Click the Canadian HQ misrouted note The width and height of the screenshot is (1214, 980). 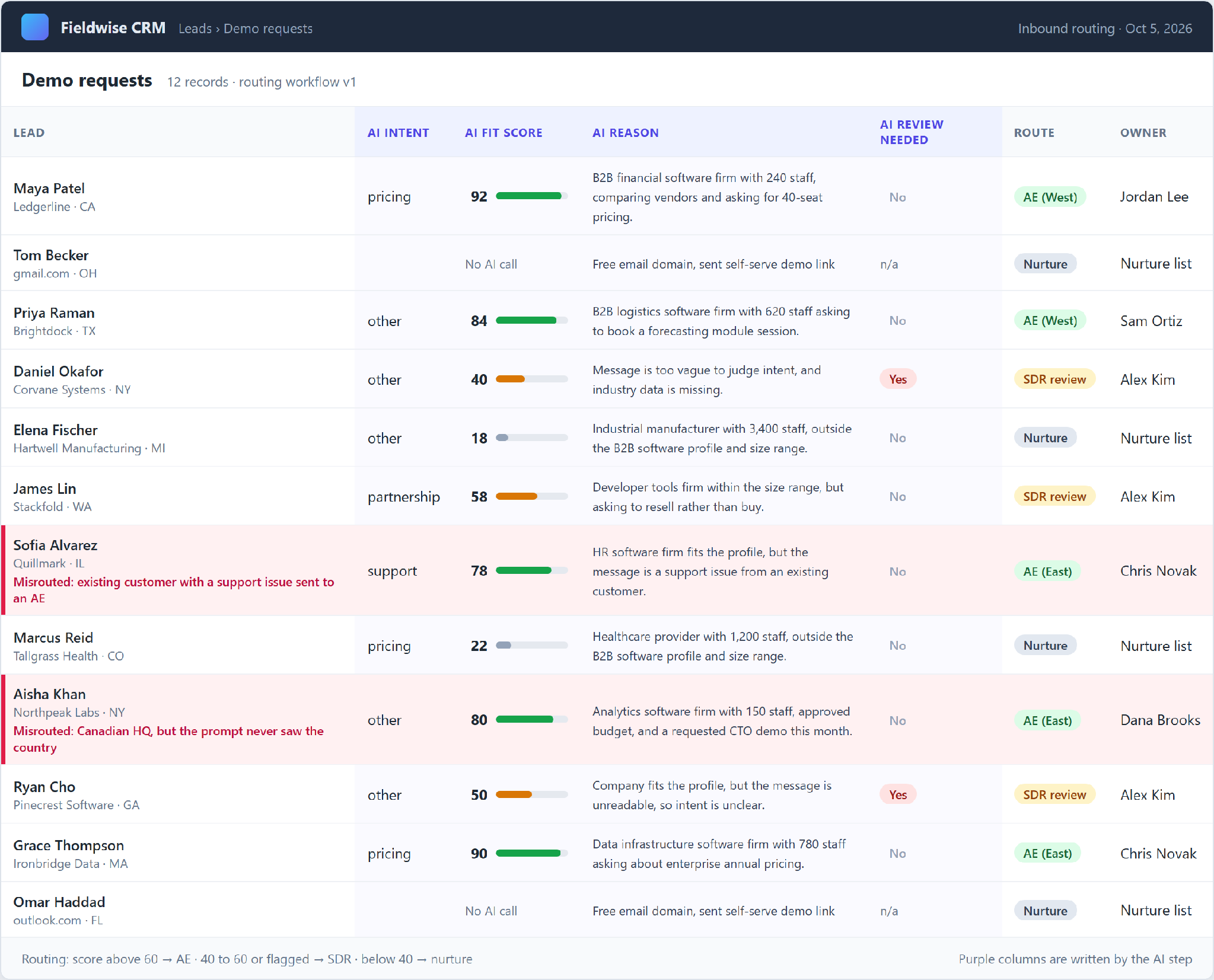point(168,739)
